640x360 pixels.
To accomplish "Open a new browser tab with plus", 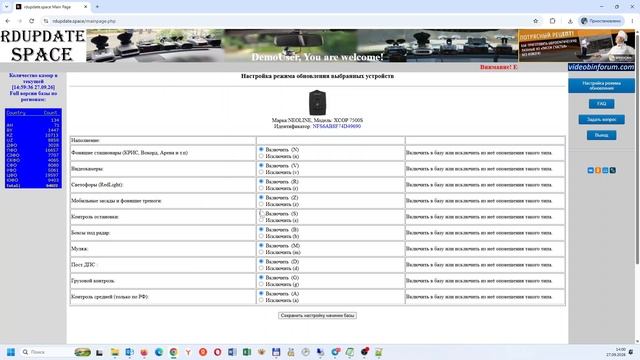I will click(97, 7).
